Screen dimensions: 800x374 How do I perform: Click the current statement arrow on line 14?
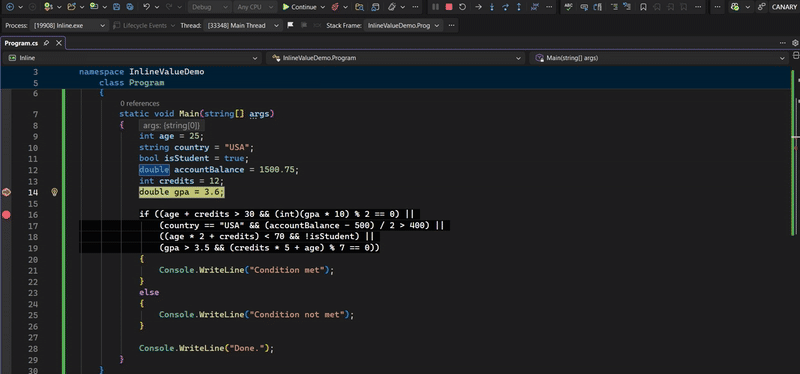pyautogui.click(x=6, y=192)
